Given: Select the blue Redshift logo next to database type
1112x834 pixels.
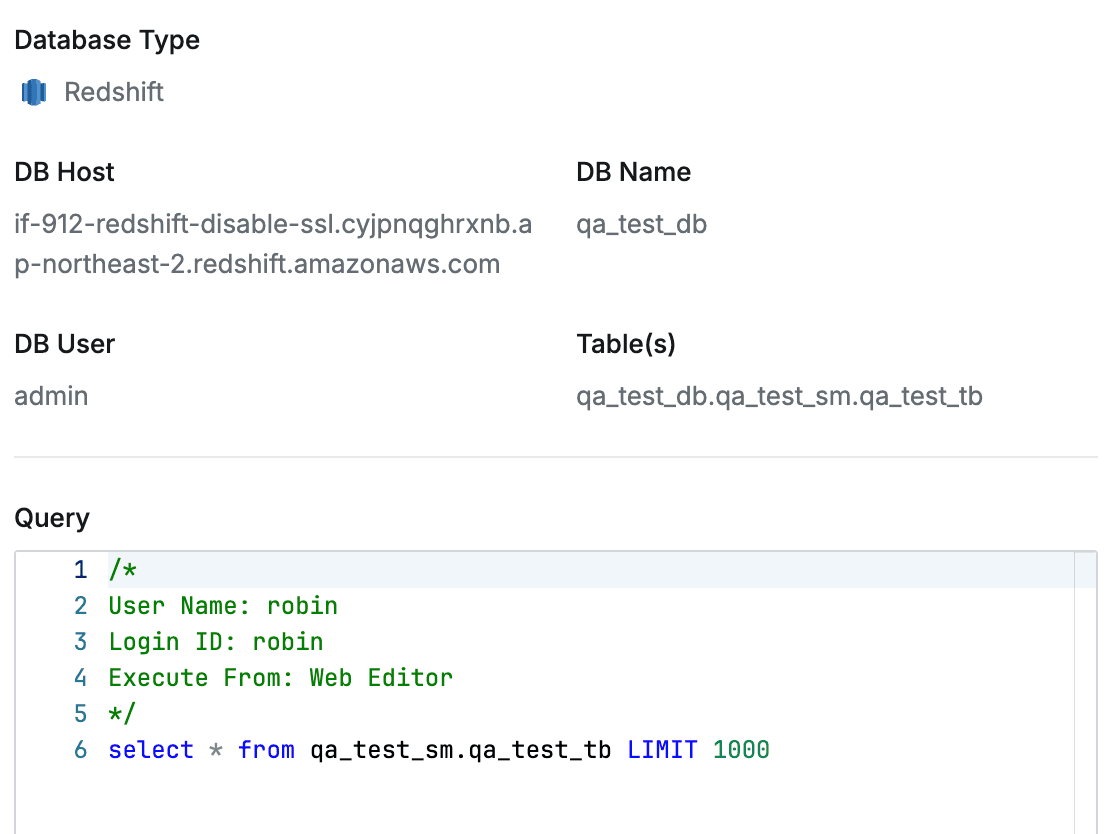Looking at the screenshot, I should [x=31, y=91].
